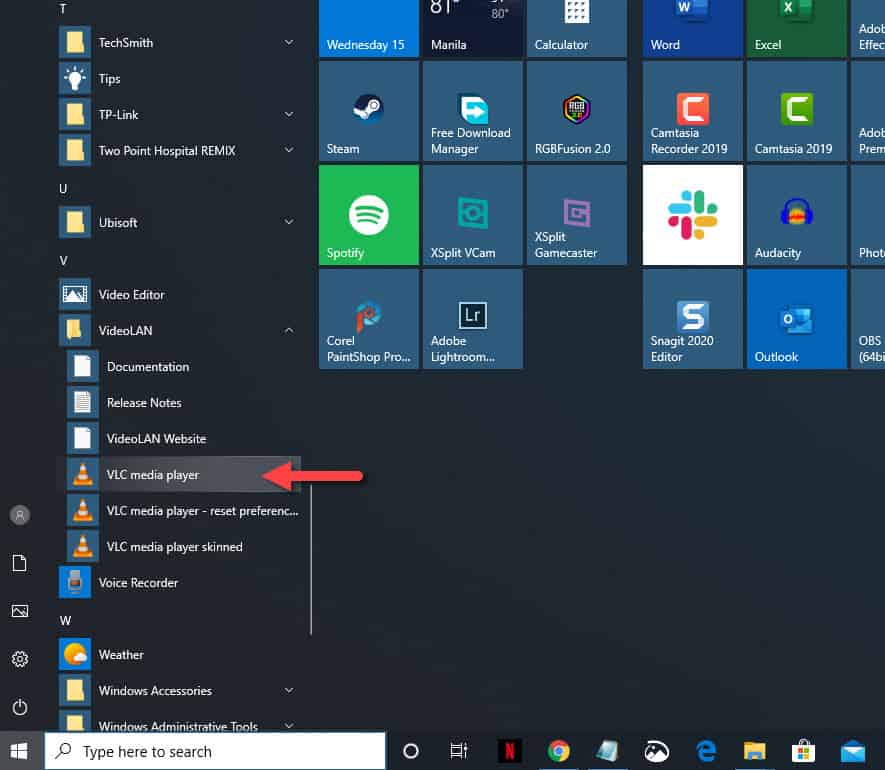The width and height of the screenshot is (885, 770).
Task: Expand the Windows Accessories folder
Action: click(178, 691)
